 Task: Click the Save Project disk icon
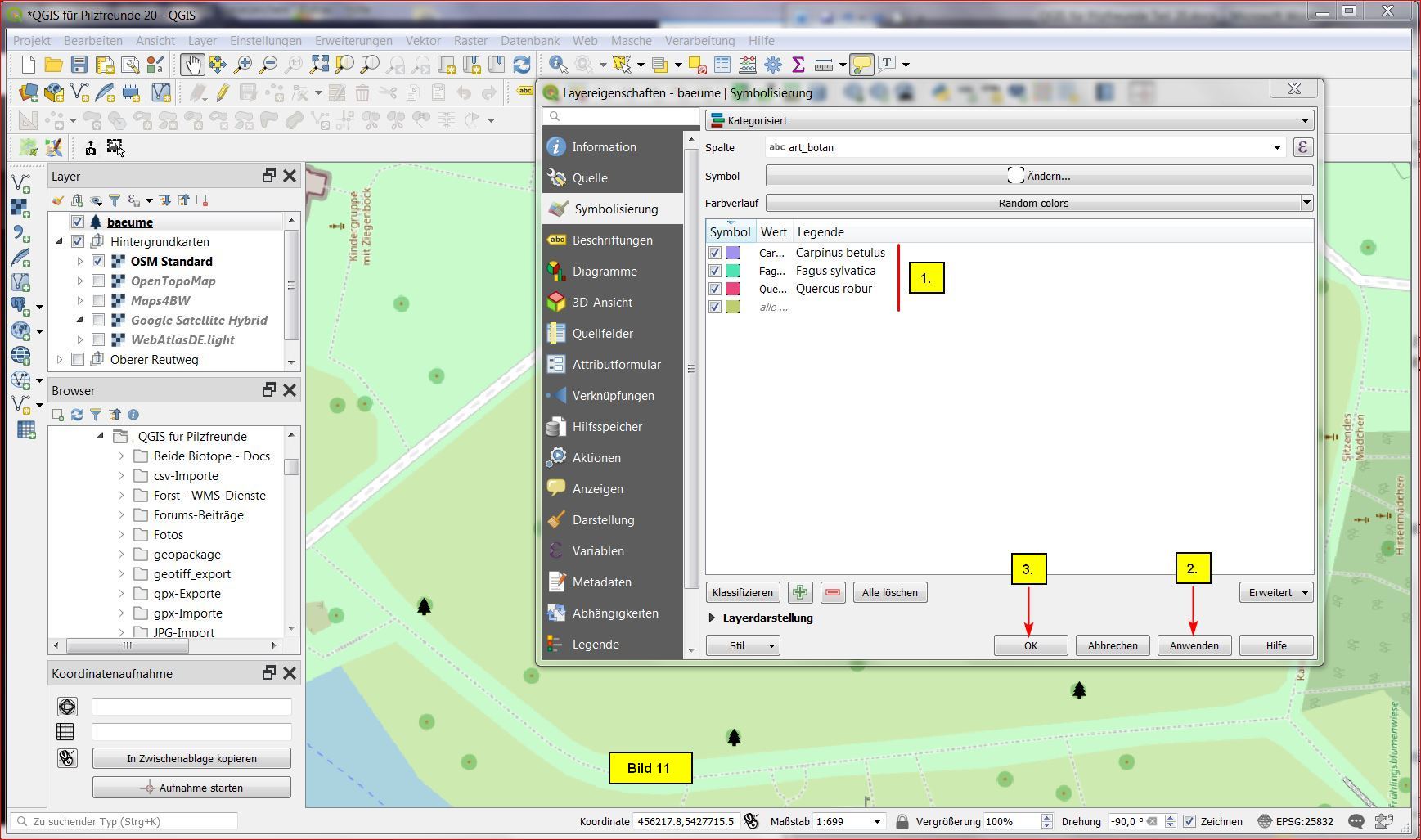(x=79, y=65)
